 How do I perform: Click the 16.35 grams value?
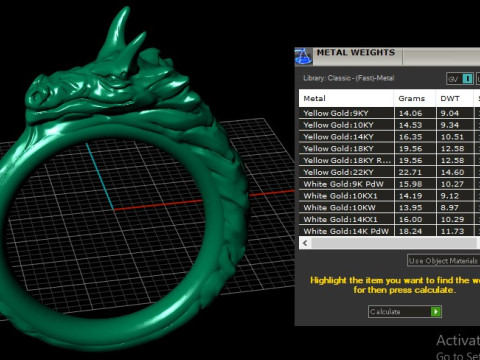410,137
